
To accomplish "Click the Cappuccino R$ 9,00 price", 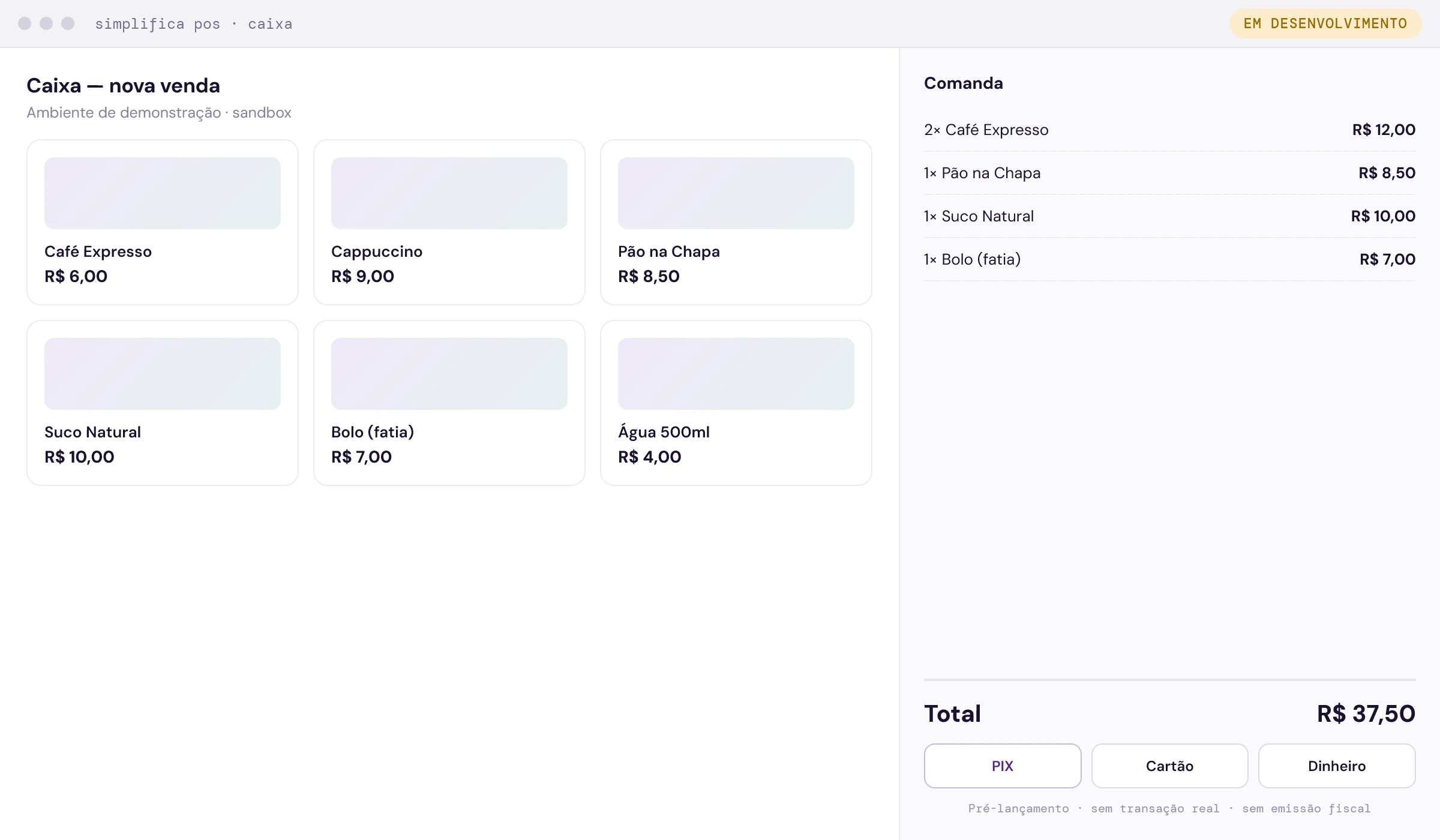I will [362, 276].
